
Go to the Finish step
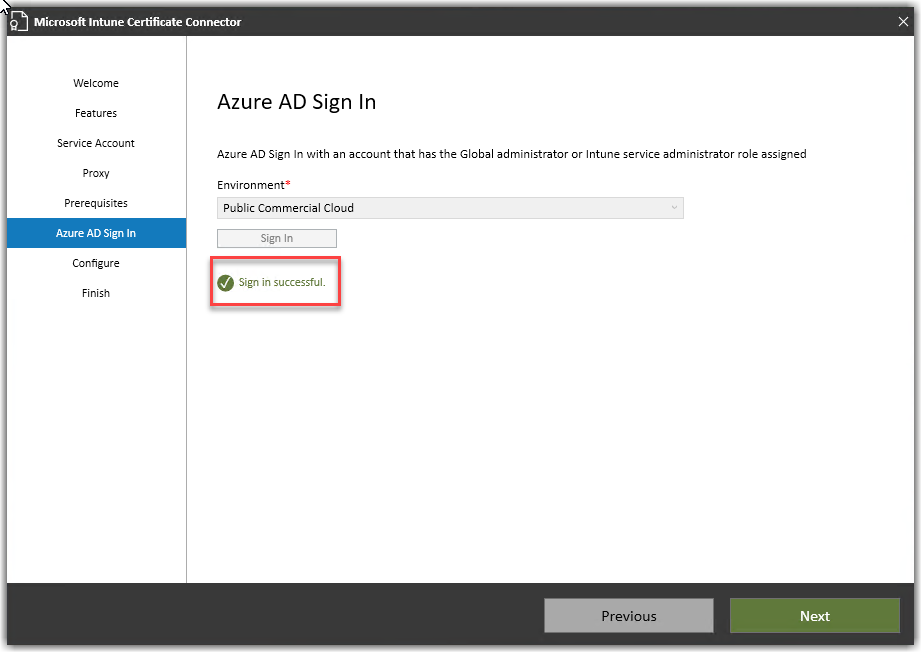tap(96, 293)
